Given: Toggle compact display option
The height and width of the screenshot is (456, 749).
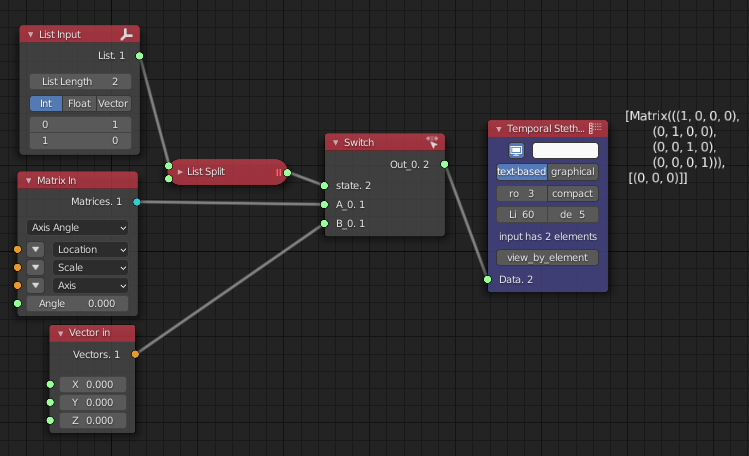Looking at the screenshot, I should (572, 193).
